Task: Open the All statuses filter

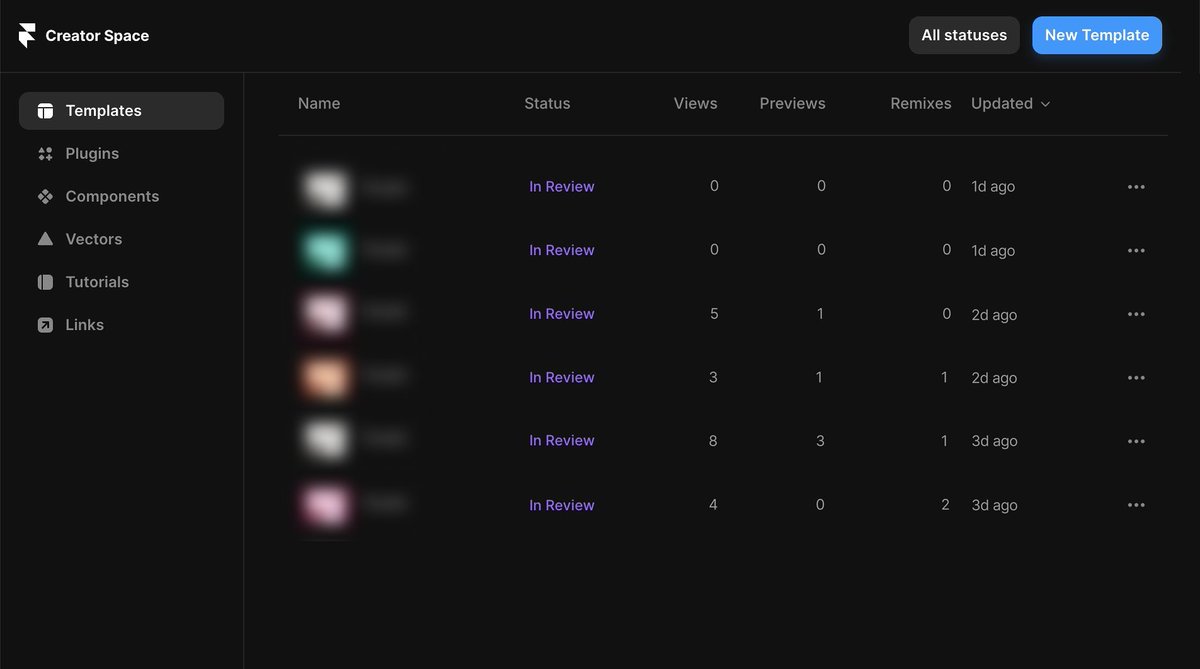Action: 964,35
